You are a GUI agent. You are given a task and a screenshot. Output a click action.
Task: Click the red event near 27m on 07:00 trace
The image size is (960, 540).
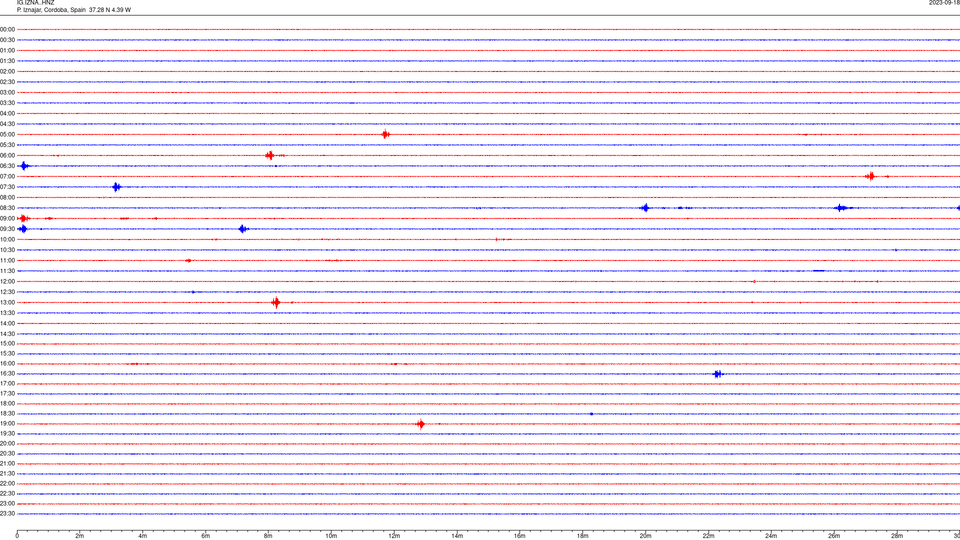[870, 176]
